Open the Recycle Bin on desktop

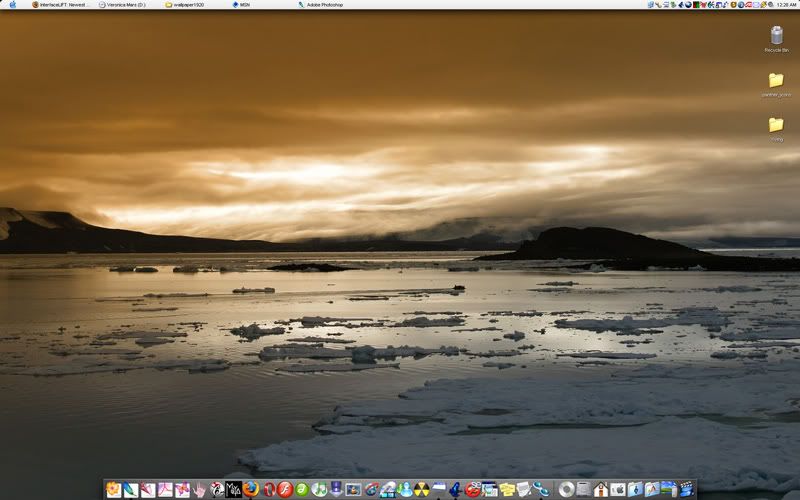(776, 37)
